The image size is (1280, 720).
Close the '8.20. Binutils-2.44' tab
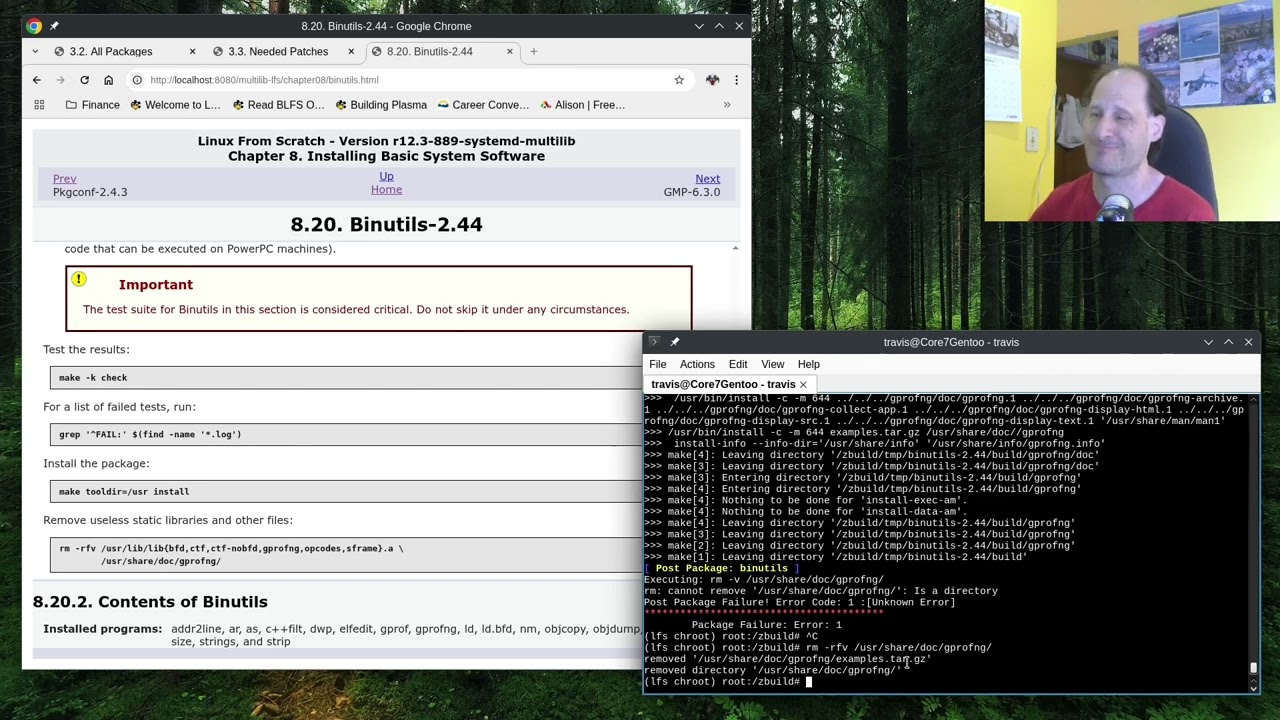(x=510, y=51)
